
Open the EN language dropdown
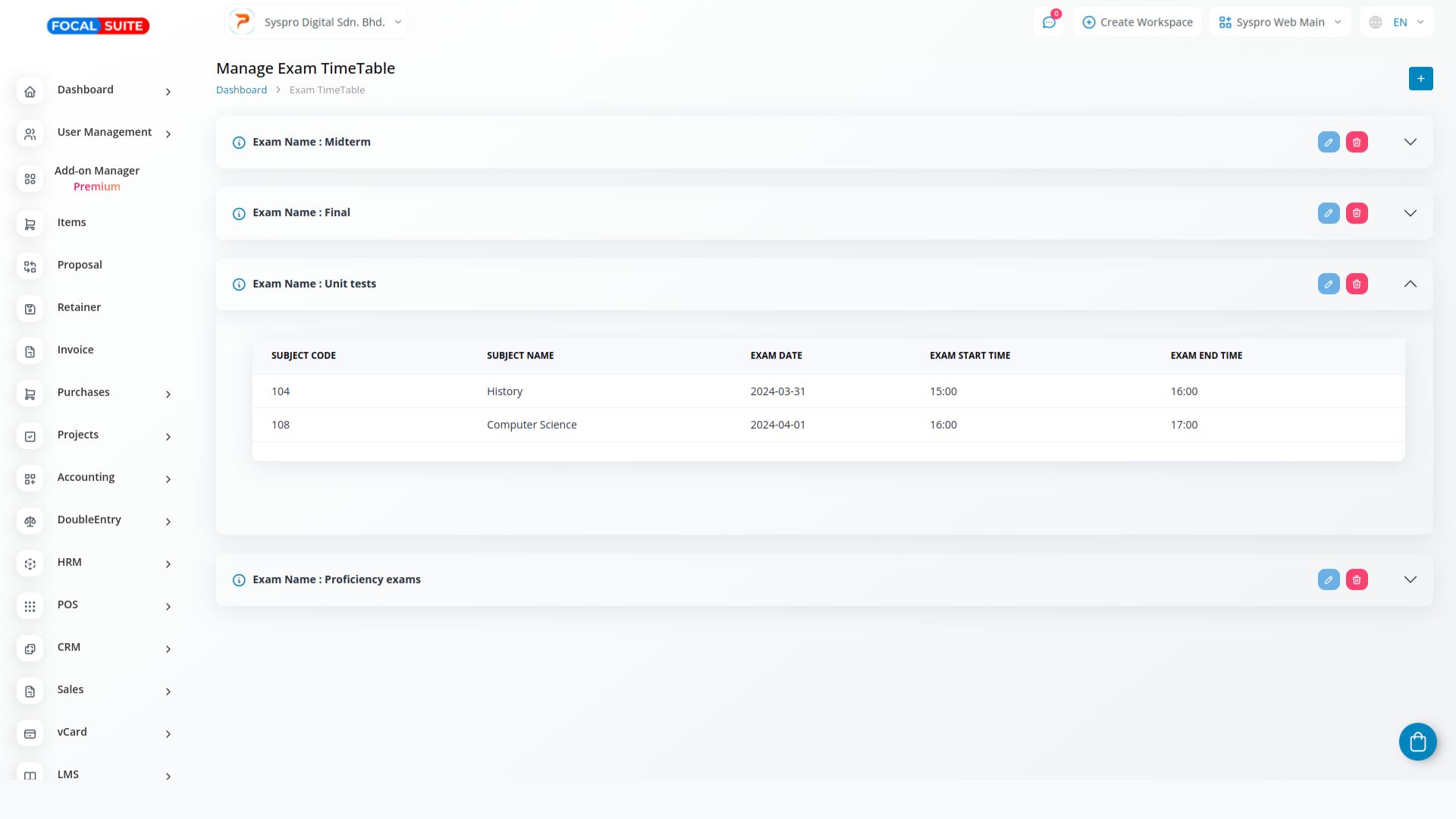(1397, 22)
